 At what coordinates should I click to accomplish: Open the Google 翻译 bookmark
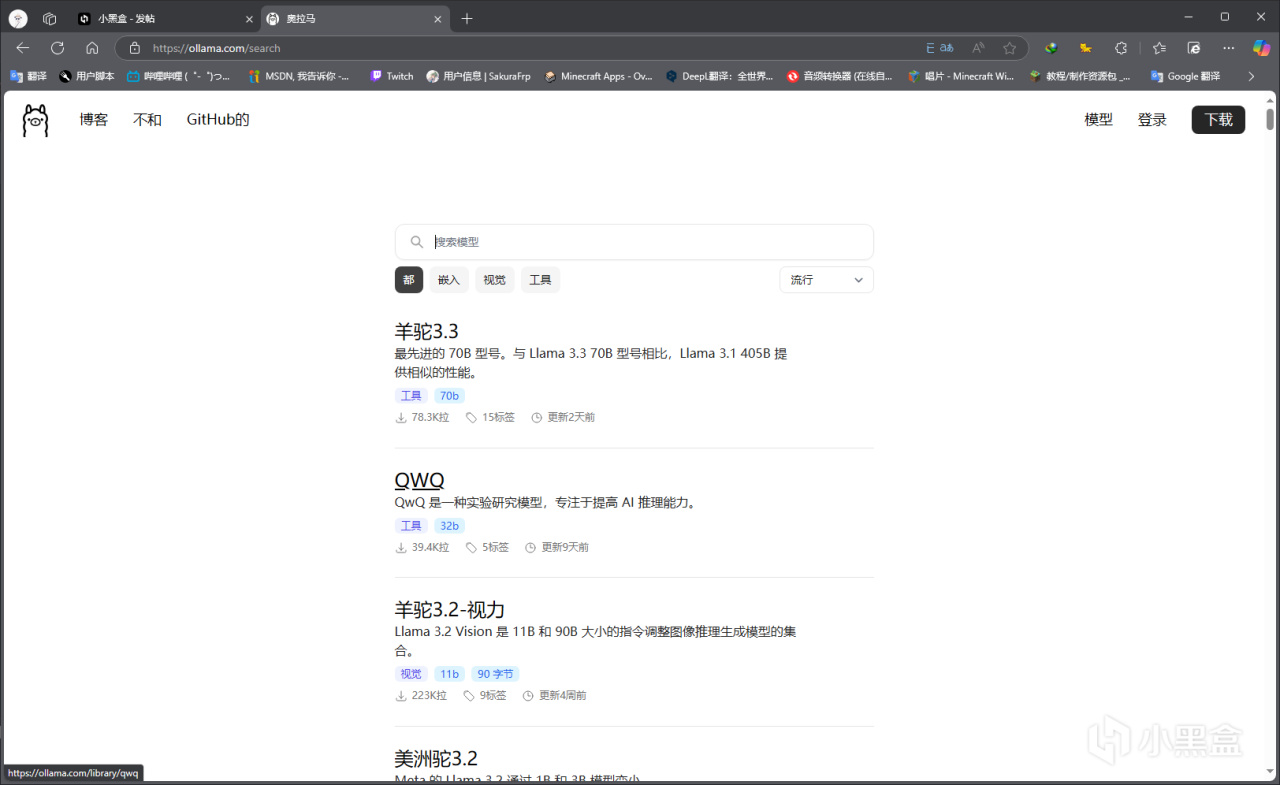(x=1186, y=76)
